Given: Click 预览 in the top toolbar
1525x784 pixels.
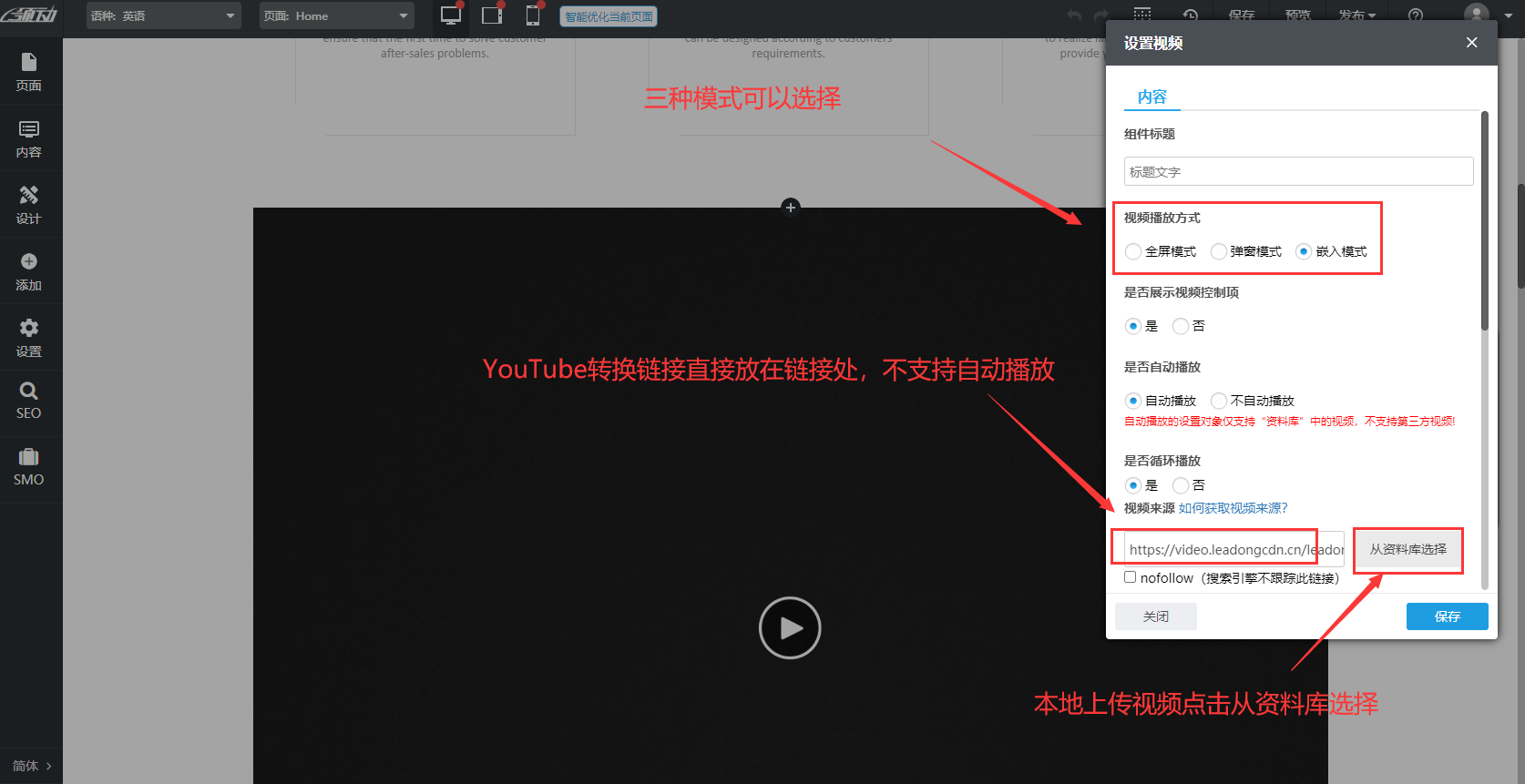Looking at the screenshot, I should click(1298, 15).
